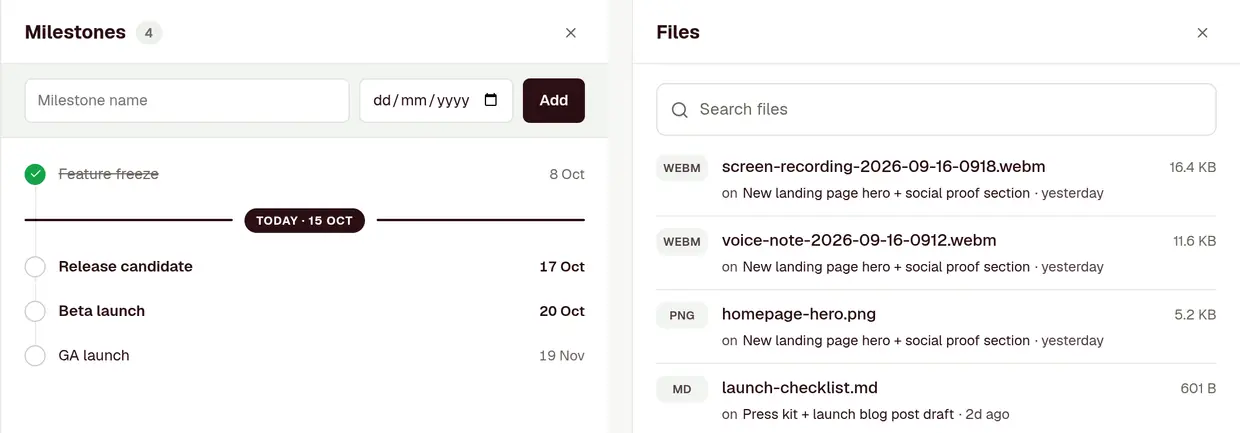Select the Feature freeze milestone text
Viewport: 1240px width, 433px height.
click(x=109, y=174)
